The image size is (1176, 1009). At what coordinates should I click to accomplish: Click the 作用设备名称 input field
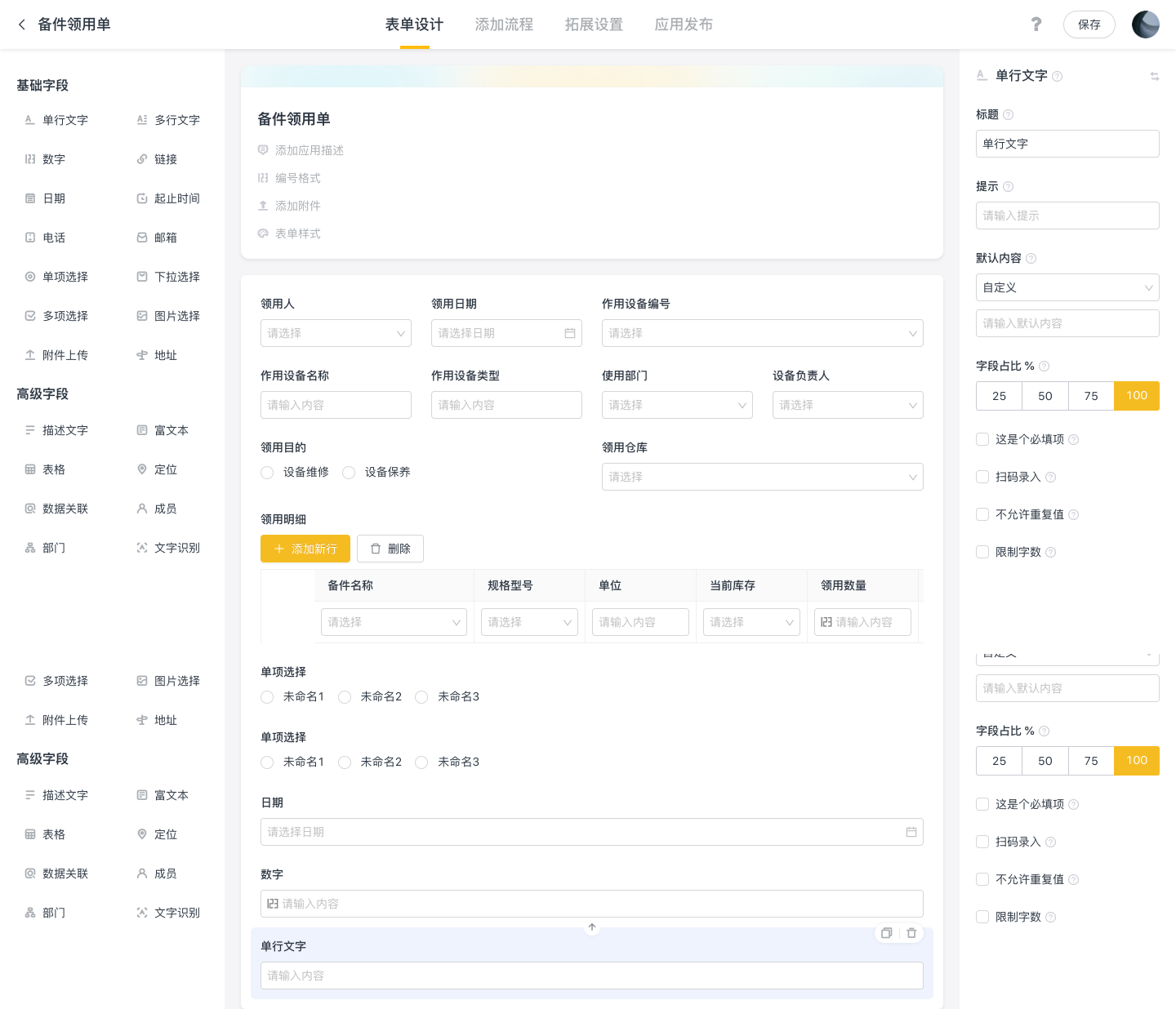pyautogui.click(x=336, y=405)
